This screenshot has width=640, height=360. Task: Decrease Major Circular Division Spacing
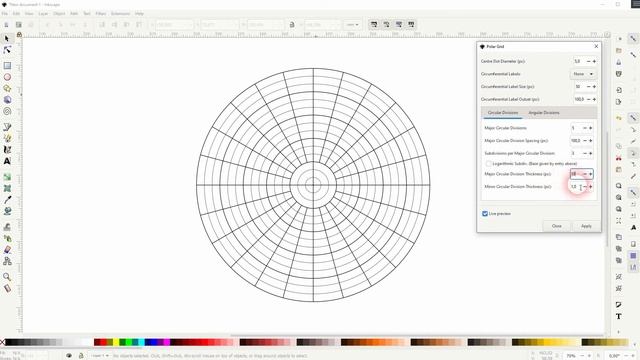tap(584, 141)
